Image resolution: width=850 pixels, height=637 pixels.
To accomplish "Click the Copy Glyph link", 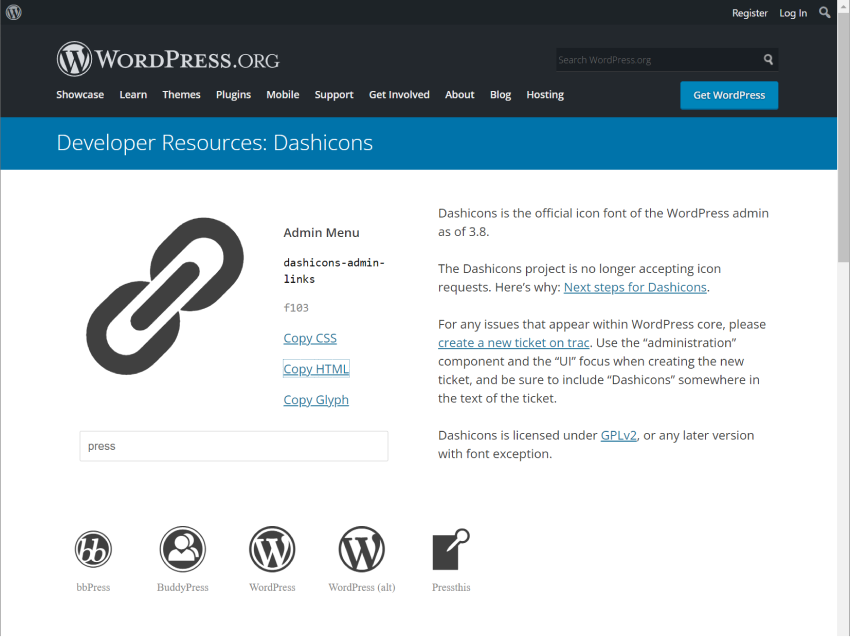I will point(316,400).
